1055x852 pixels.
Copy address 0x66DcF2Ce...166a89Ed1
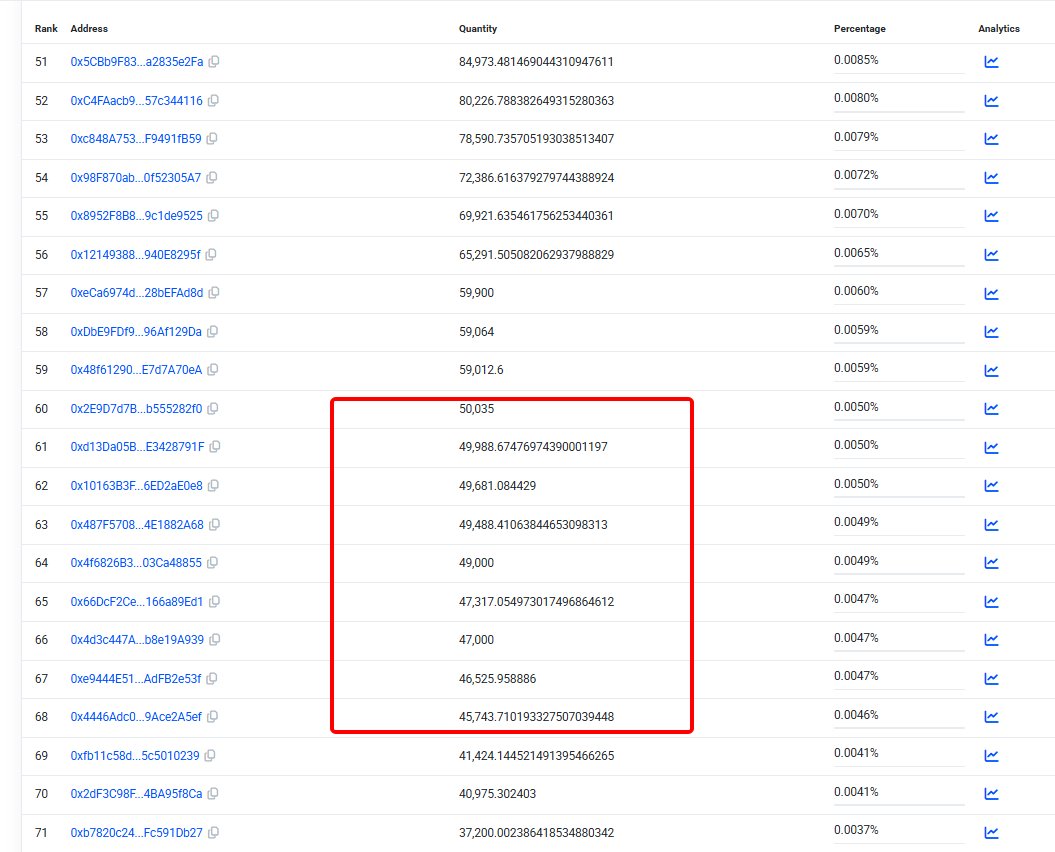coord(214,602)
